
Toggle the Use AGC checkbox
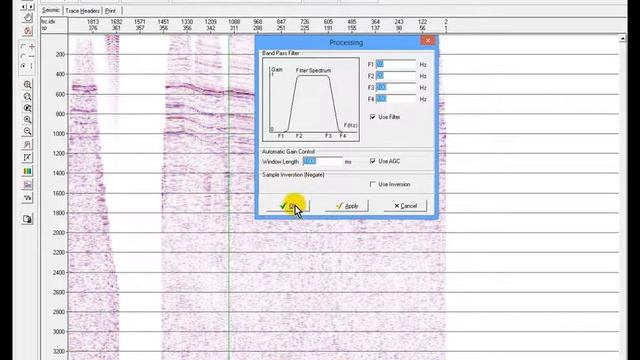[373, 161]
